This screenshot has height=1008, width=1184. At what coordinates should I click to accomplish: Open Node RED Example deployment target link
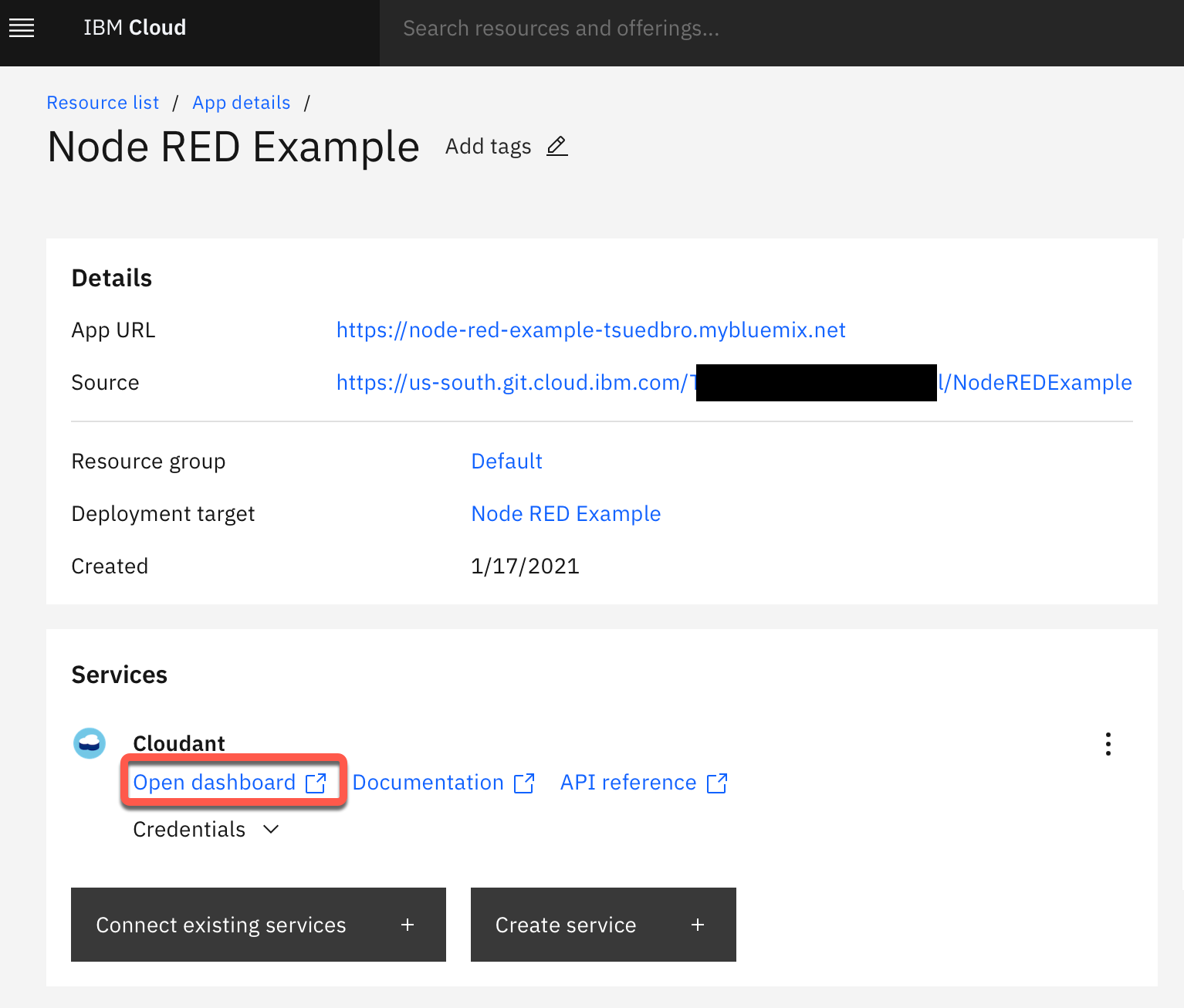566,514
